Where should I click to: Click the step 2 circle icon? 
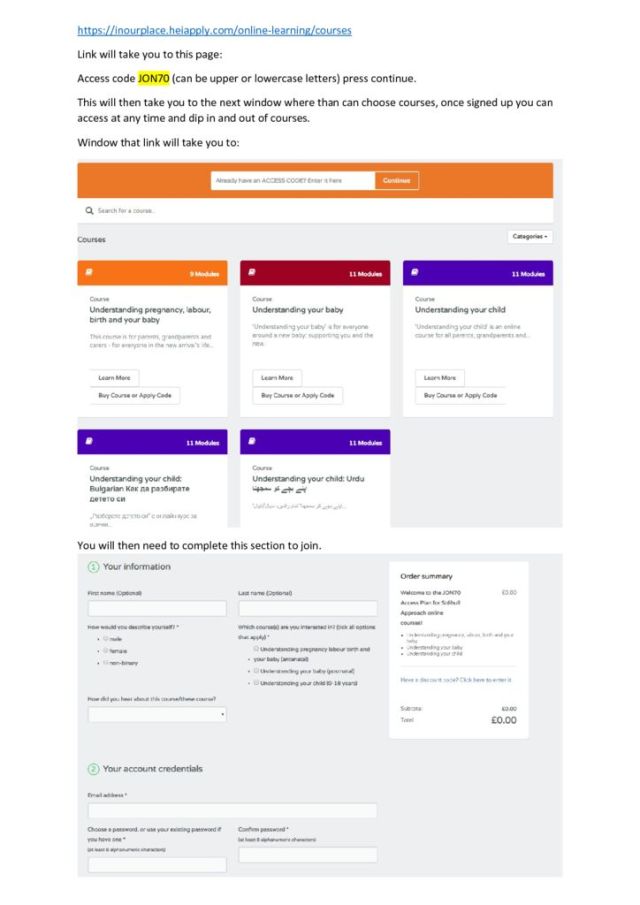(93, 768)
